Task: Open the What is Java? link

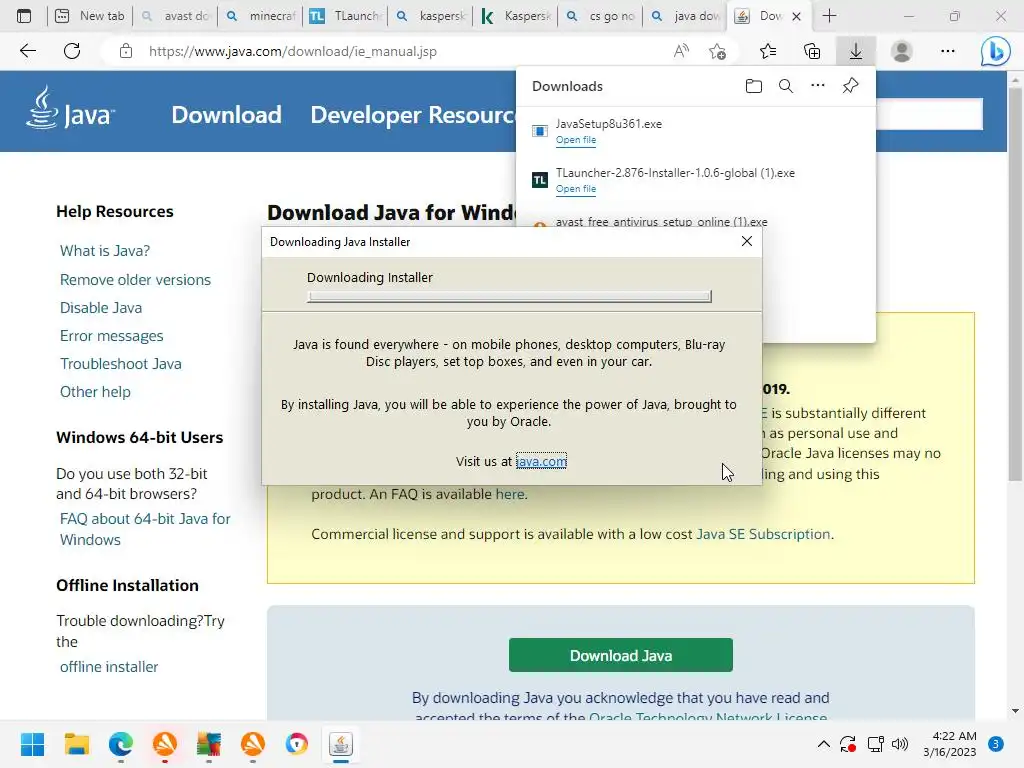Action: 105,251
